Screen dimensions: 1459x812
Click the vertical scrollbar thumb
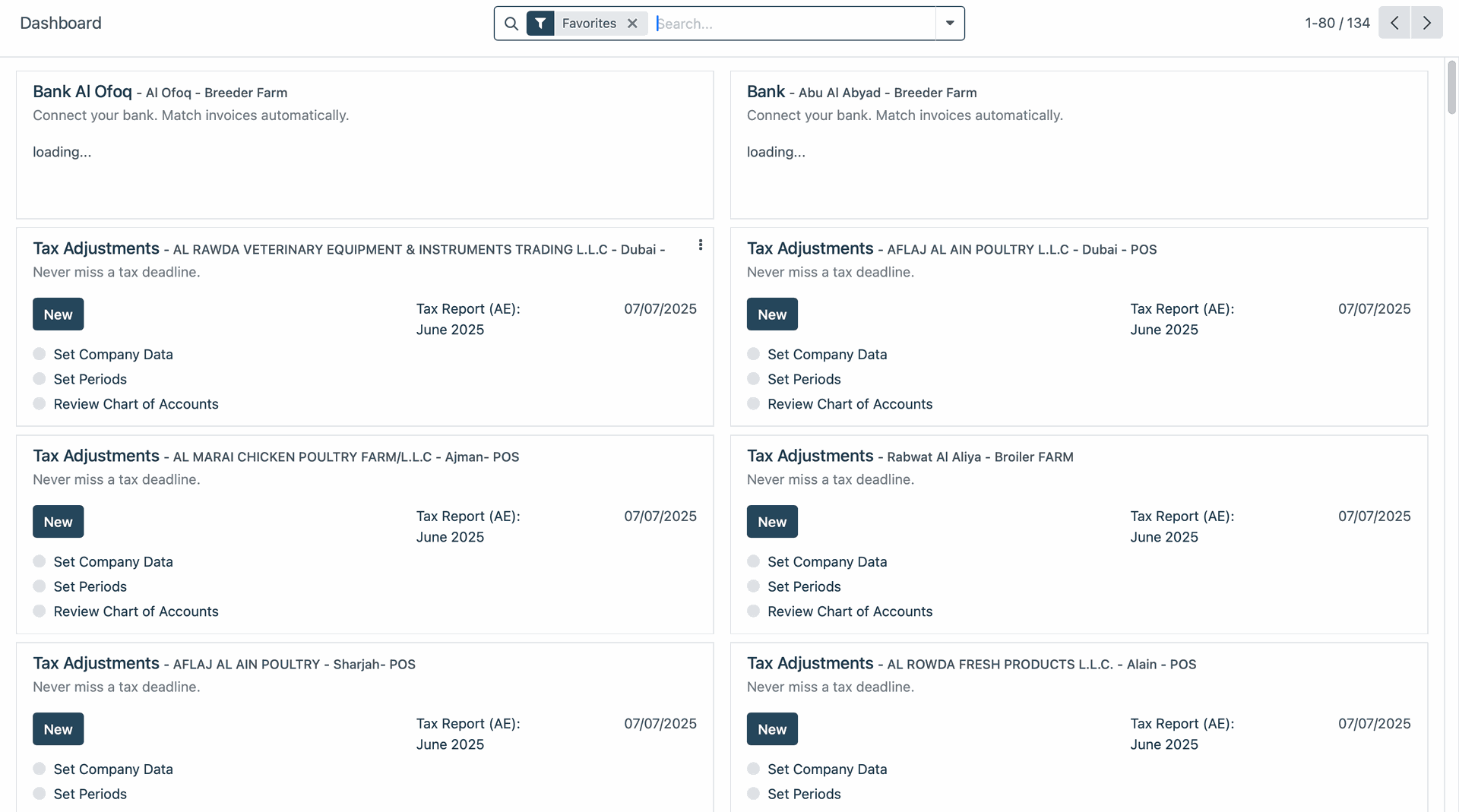click(1451, 87)
